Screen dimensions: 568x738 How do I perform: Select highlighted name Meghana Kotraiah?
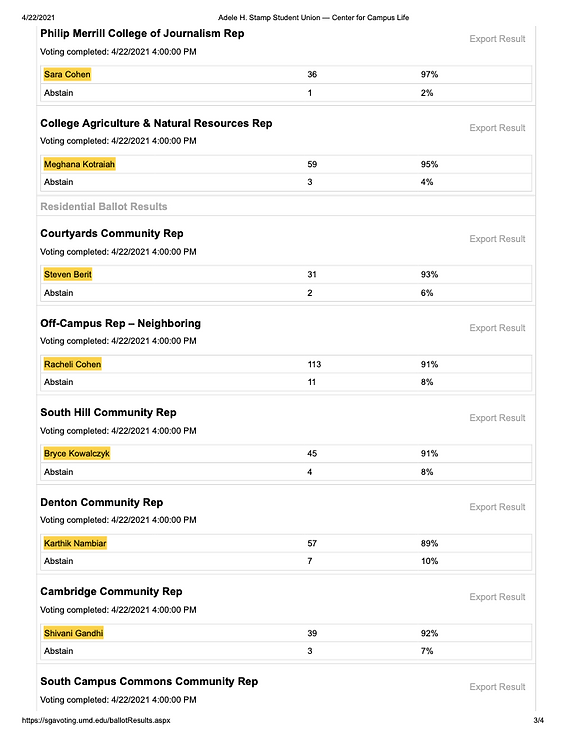pyautogui.click(x=80, y=164)
